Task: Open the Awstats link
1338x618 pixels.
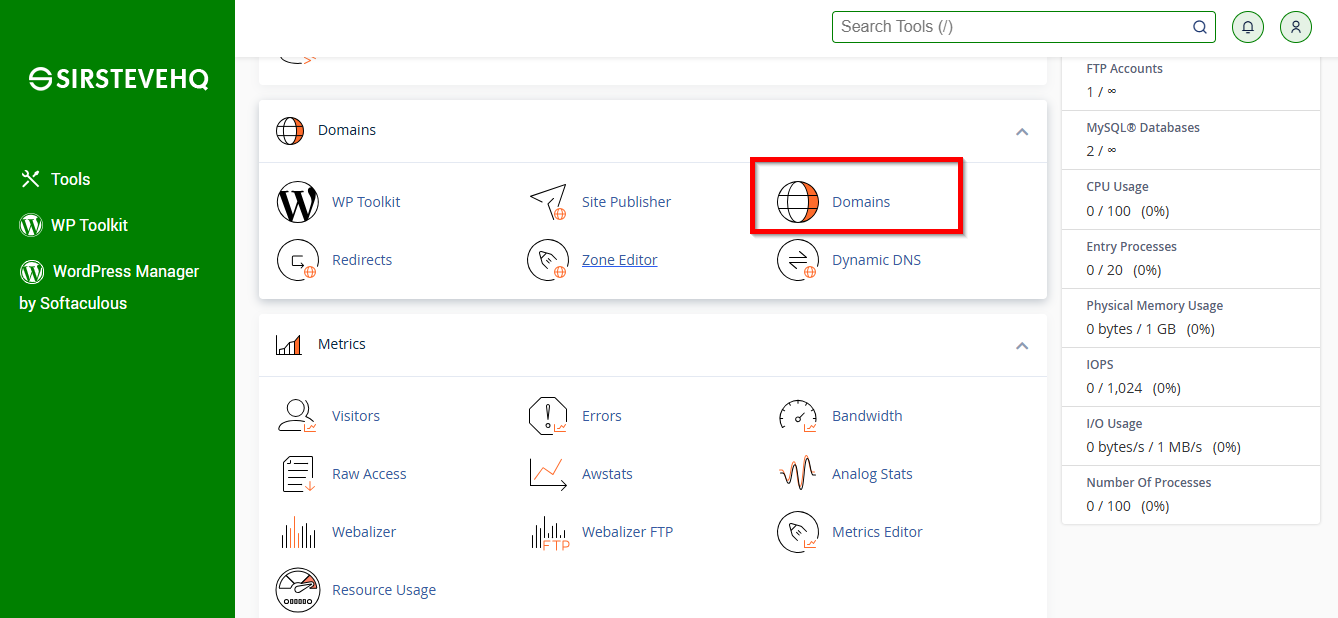Action: point(607,474)
